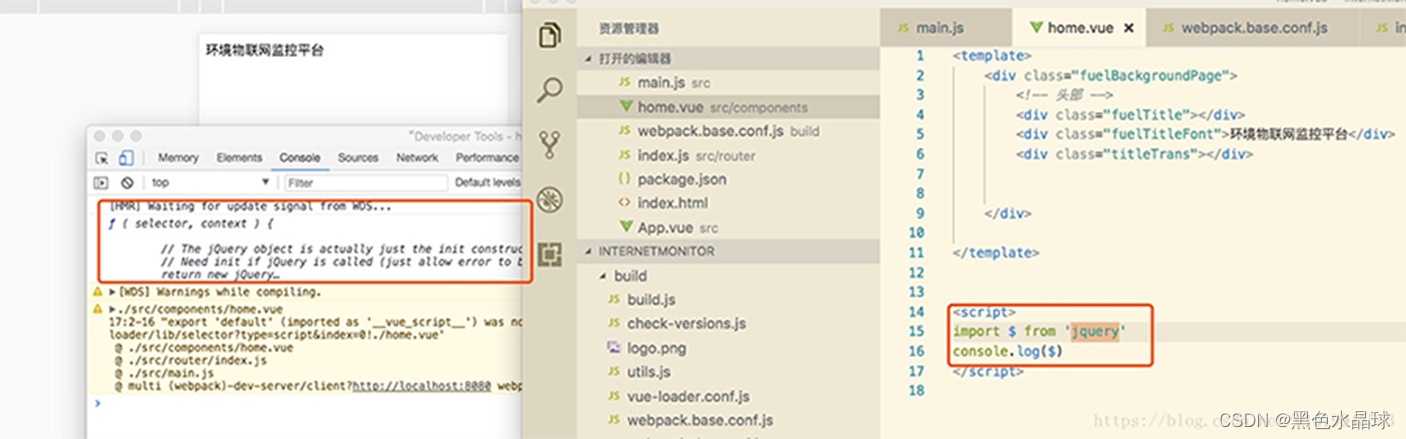Click the warning icon beside ./src/components/home.vue
This screenshot has height=439, width=1406.
tap(98, 310)
